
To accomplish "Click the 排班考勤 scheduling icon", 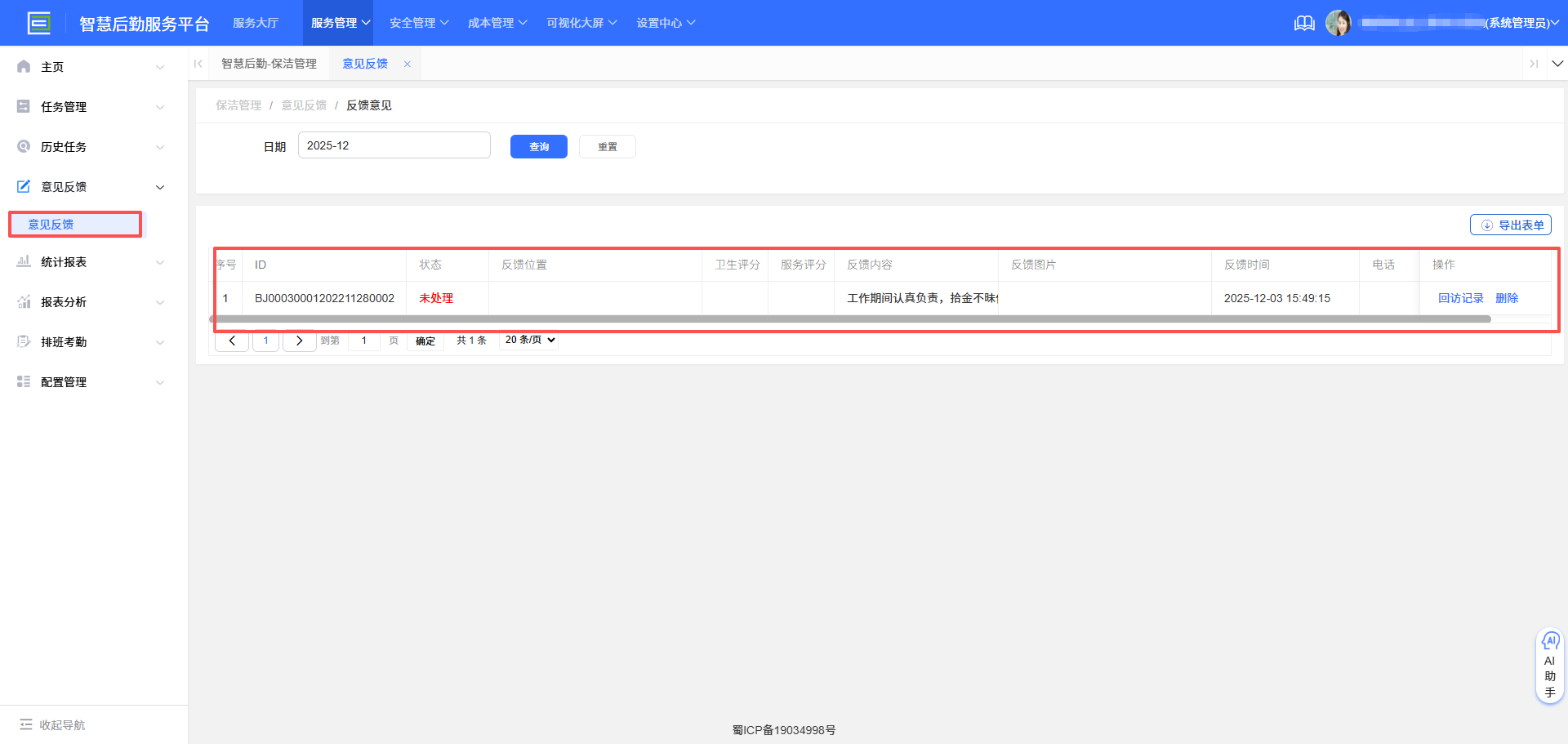I will 23,341.
